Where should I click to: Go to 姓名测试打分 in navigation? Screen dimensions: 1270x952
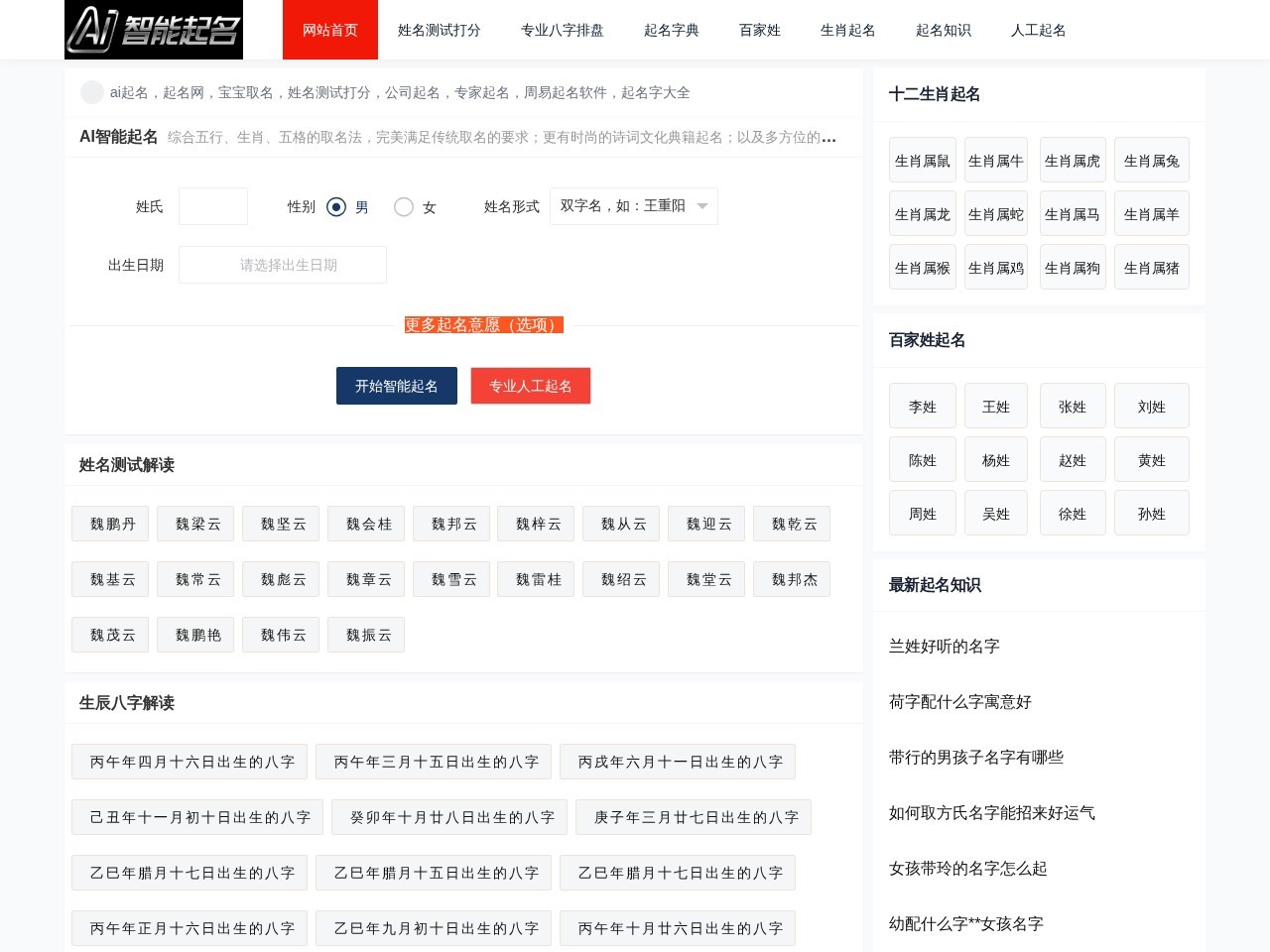pos(440,30)
